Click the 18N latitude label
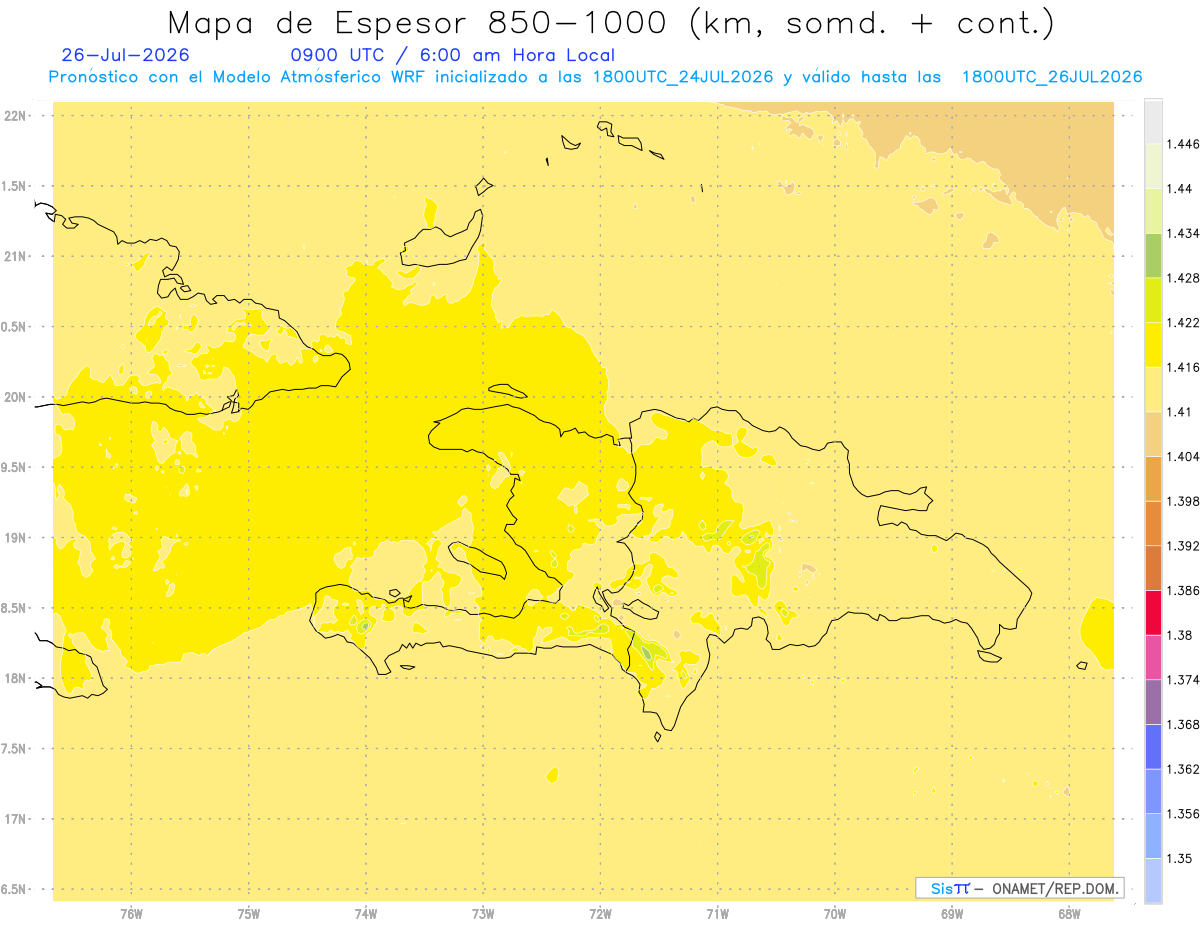This screenshot has height=927, width=1200. tap(15, 678)
